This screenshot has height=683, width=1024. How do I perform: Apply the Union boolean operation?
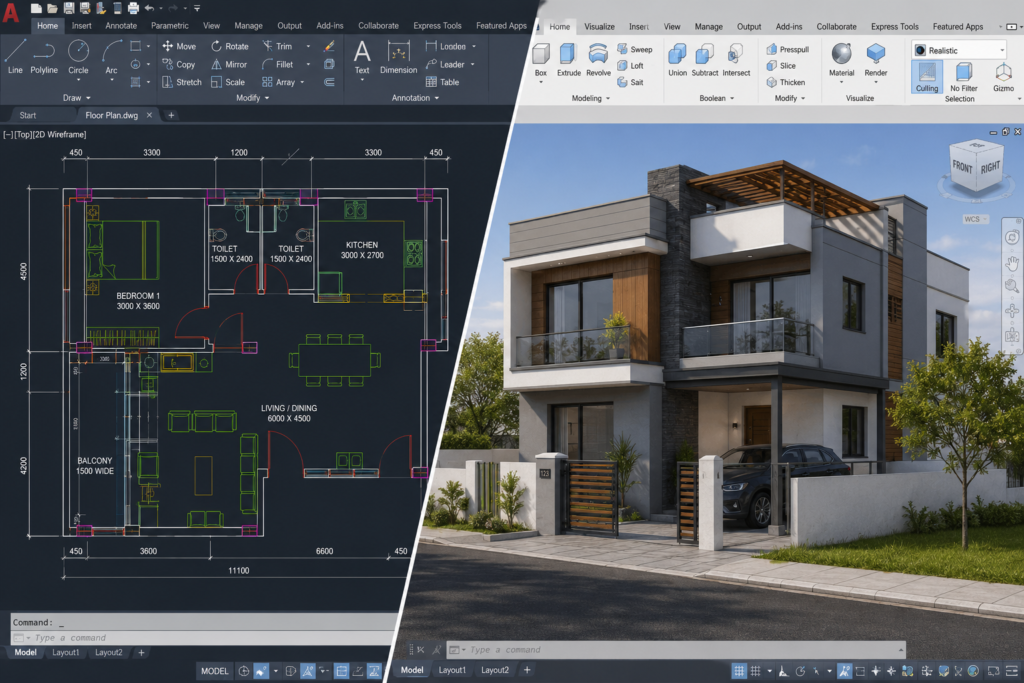pos(677,60)
